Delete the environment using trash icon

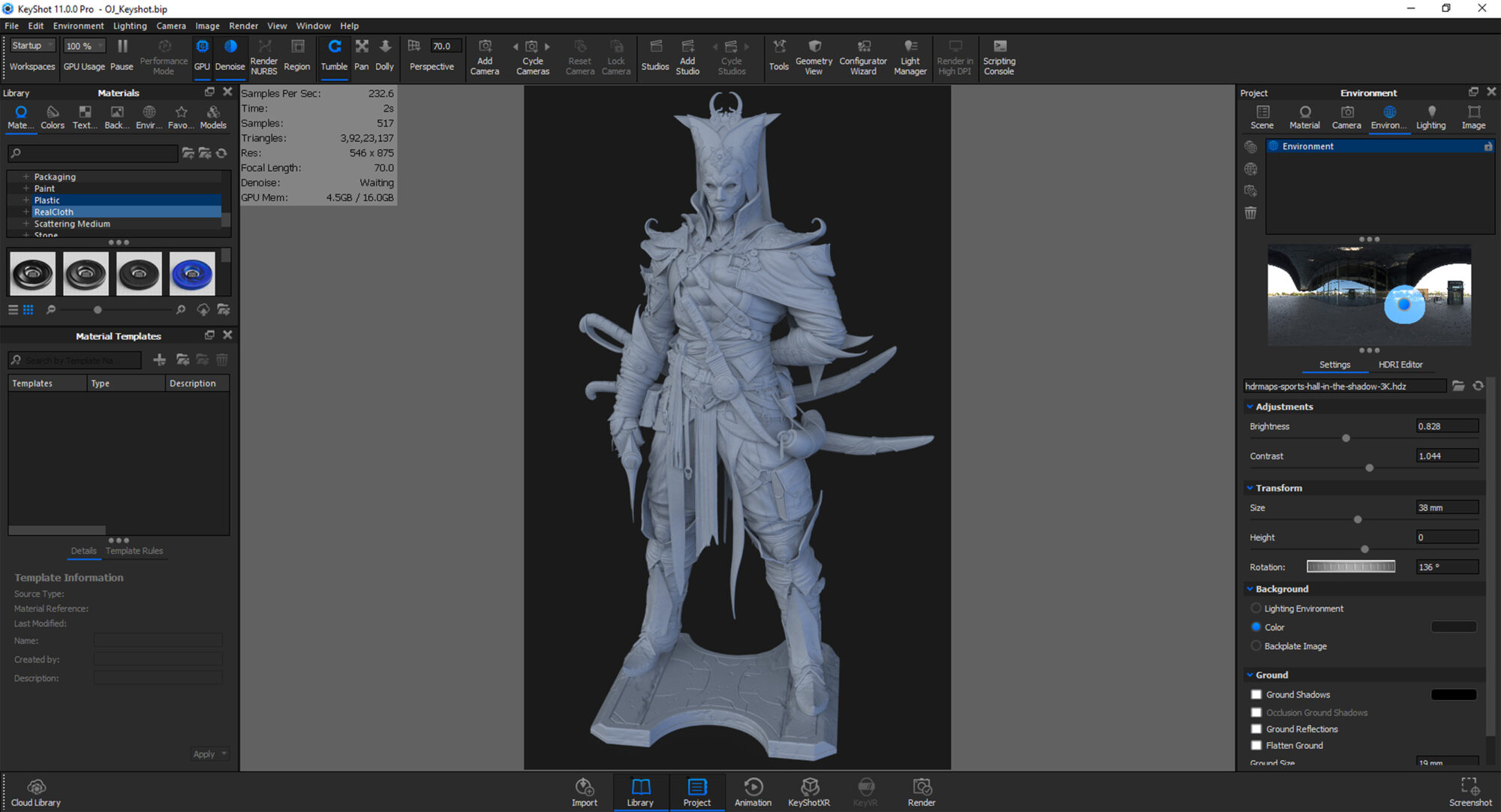[x=1250, y=213]
